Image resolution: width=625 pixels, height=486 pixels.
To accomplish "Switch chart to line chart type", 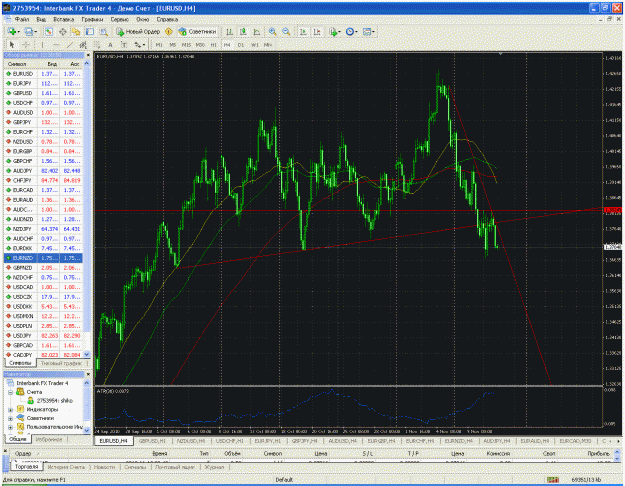I will [x=257, y=31].
